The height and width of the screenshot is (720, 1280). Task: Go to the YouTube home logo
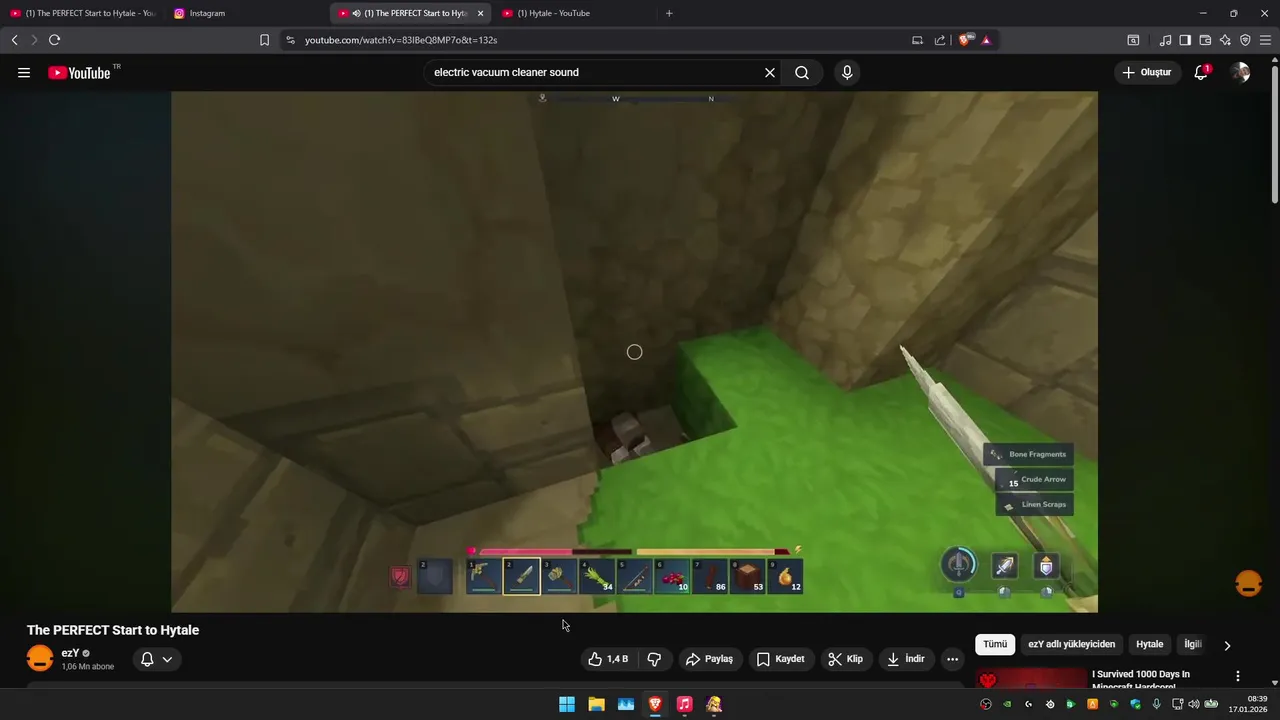coord(79,73)
